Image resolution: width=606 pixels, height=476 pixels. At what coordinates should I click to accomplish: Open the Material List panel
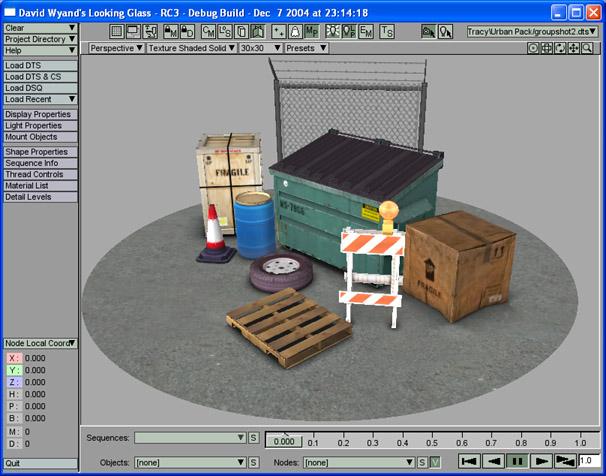click(39, 185)
